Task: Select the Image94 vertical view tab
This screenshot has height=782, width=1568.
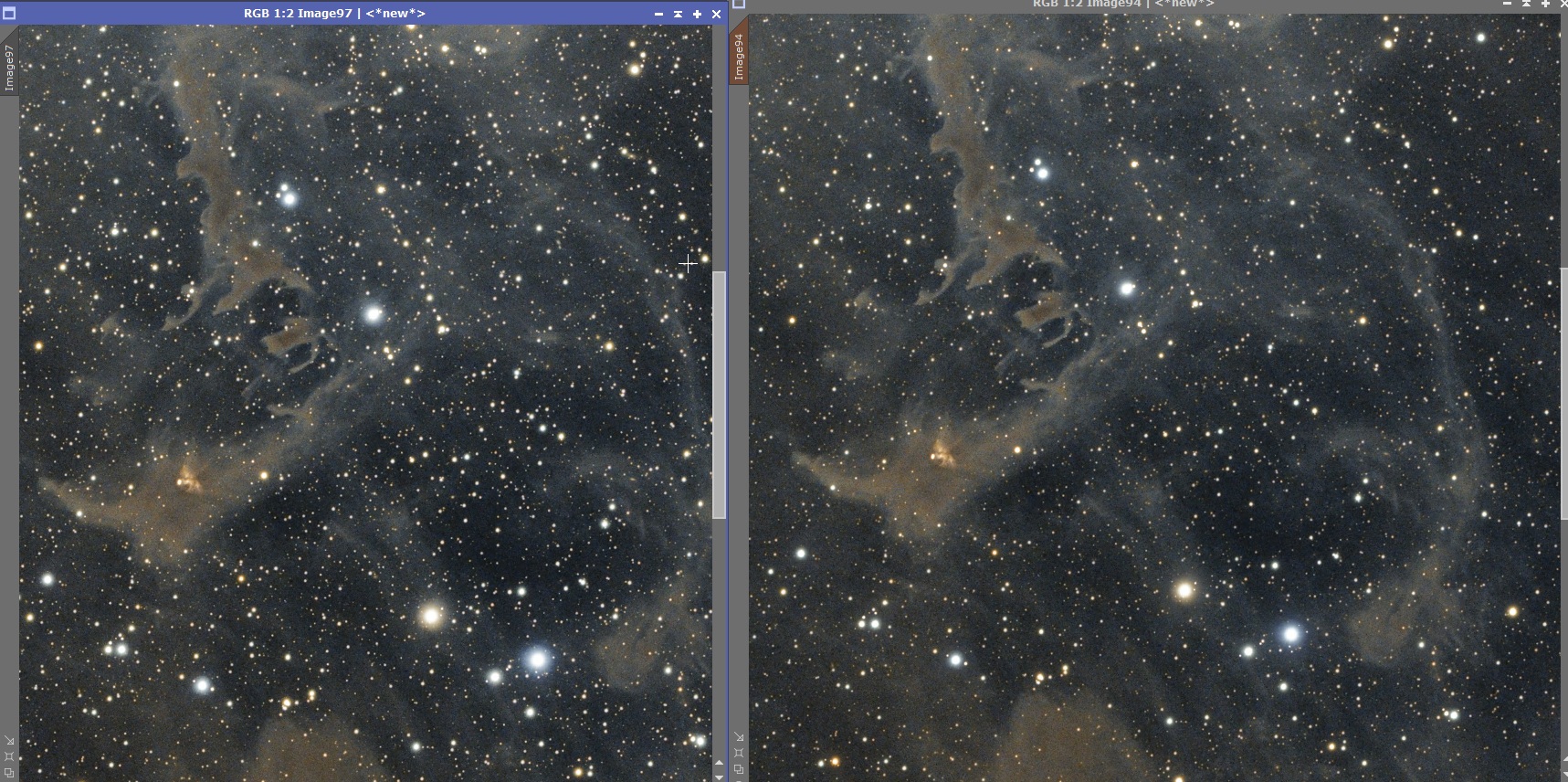Action: coord(739,58)
